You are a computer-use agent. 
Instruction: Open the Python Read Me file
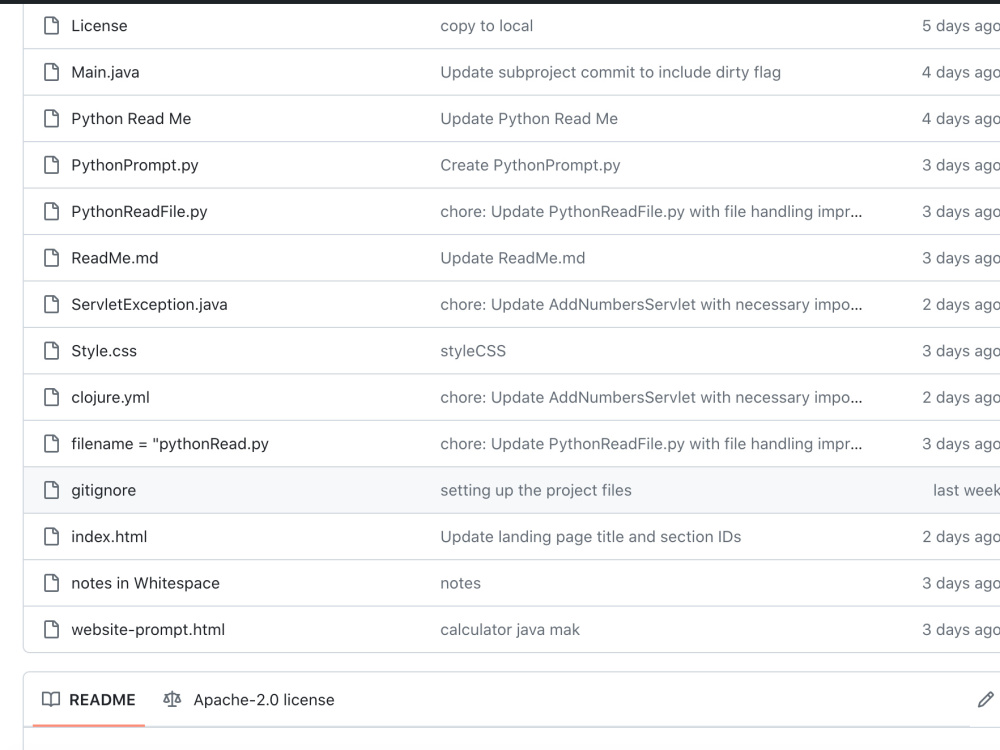pyautogui.click(x=131, y=119)
